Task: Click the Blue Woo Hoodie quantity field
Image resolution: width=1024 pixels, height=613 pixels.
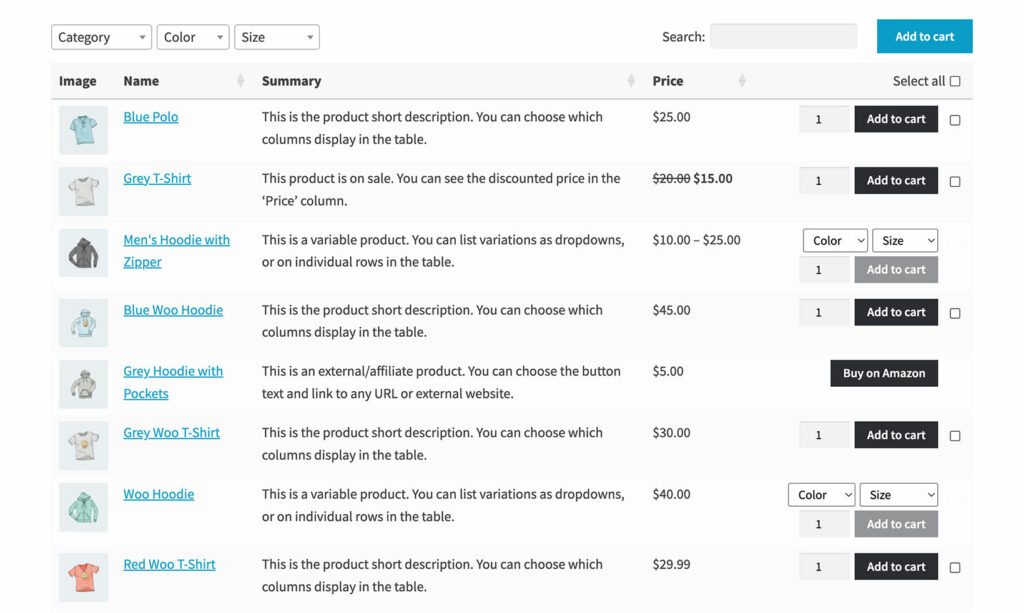Action: tap(824, 312)
